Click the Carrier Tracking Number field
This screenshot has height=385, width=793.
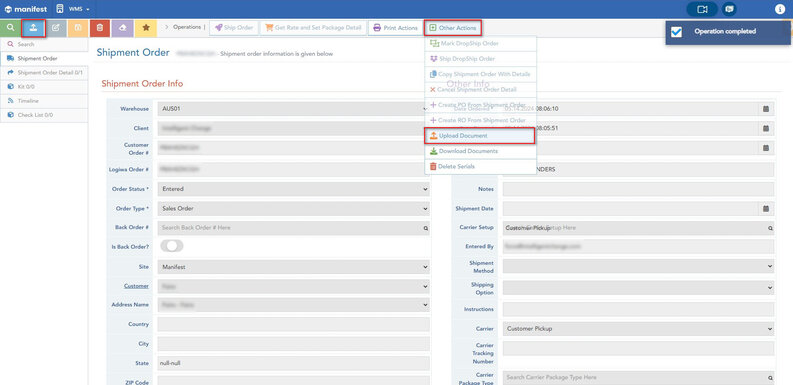click(638, 349)
